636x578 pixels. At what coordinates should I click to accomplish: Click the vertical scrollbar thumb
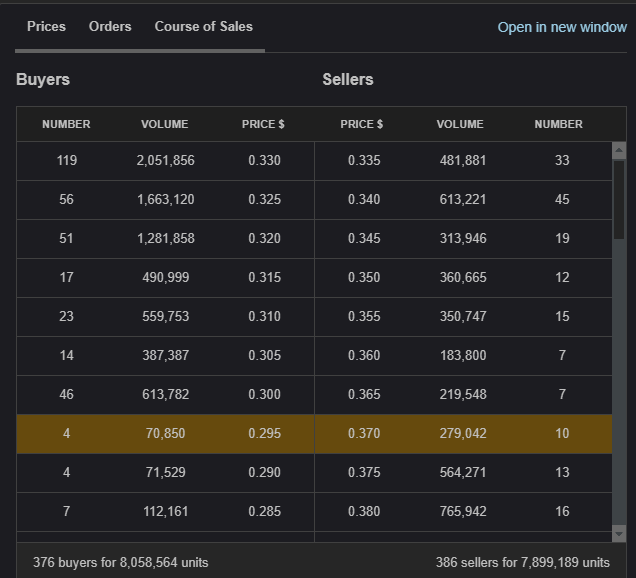click(x=618, y=198)
